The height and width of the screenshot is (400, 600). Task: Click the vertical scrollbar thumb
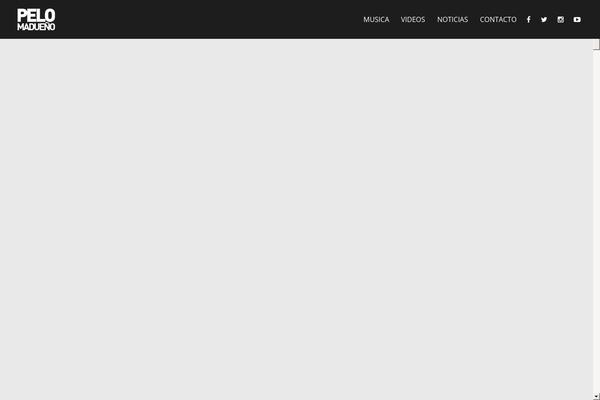596,44
